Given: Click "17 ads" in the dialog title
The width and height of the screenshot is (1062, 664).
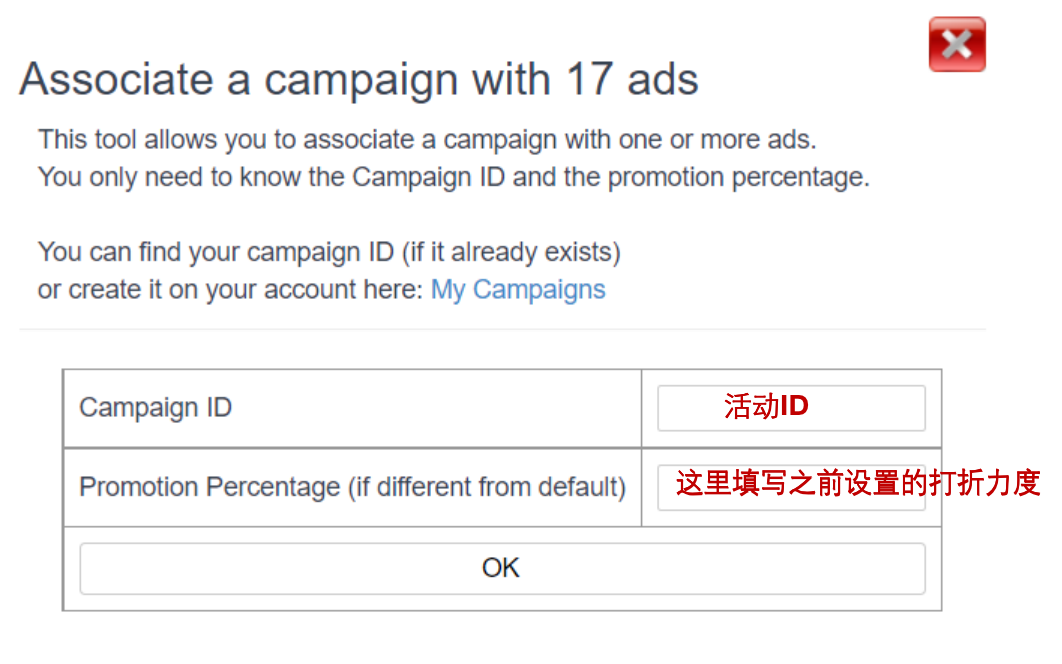Looking at the screenshot, I should click(x=632, y=80).
